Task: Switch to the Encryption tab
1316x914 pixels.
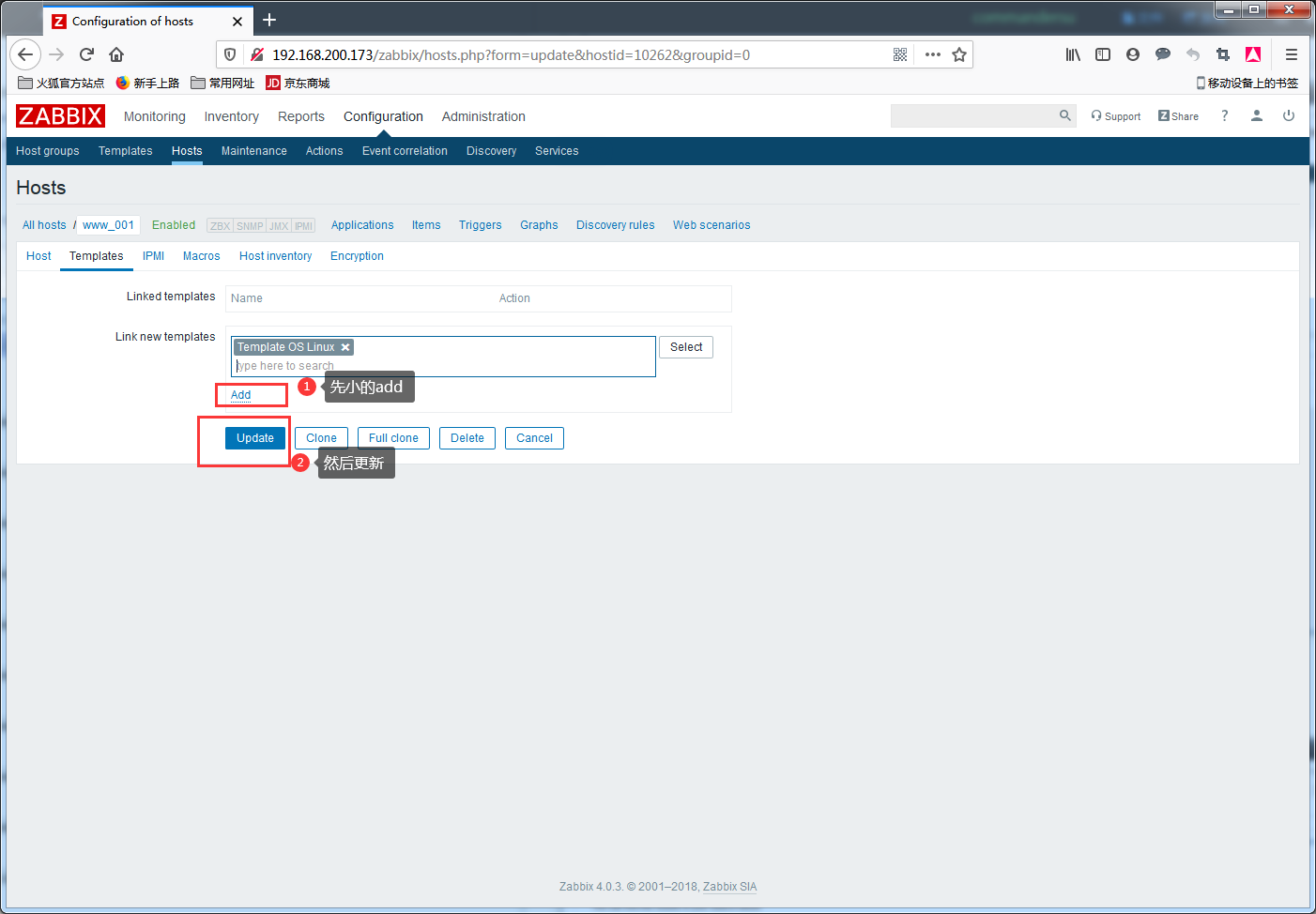Action: tap(357, 256)
